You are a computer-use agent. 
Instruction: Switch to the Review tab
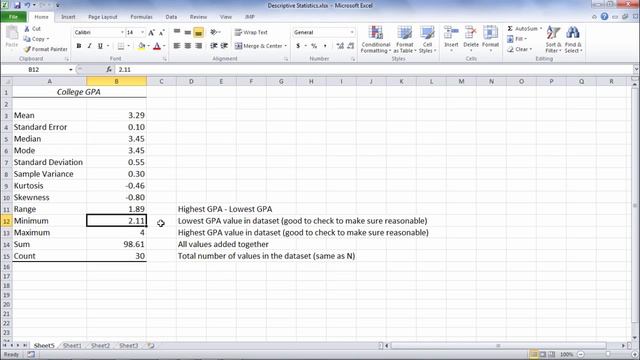tap(198, 17)
